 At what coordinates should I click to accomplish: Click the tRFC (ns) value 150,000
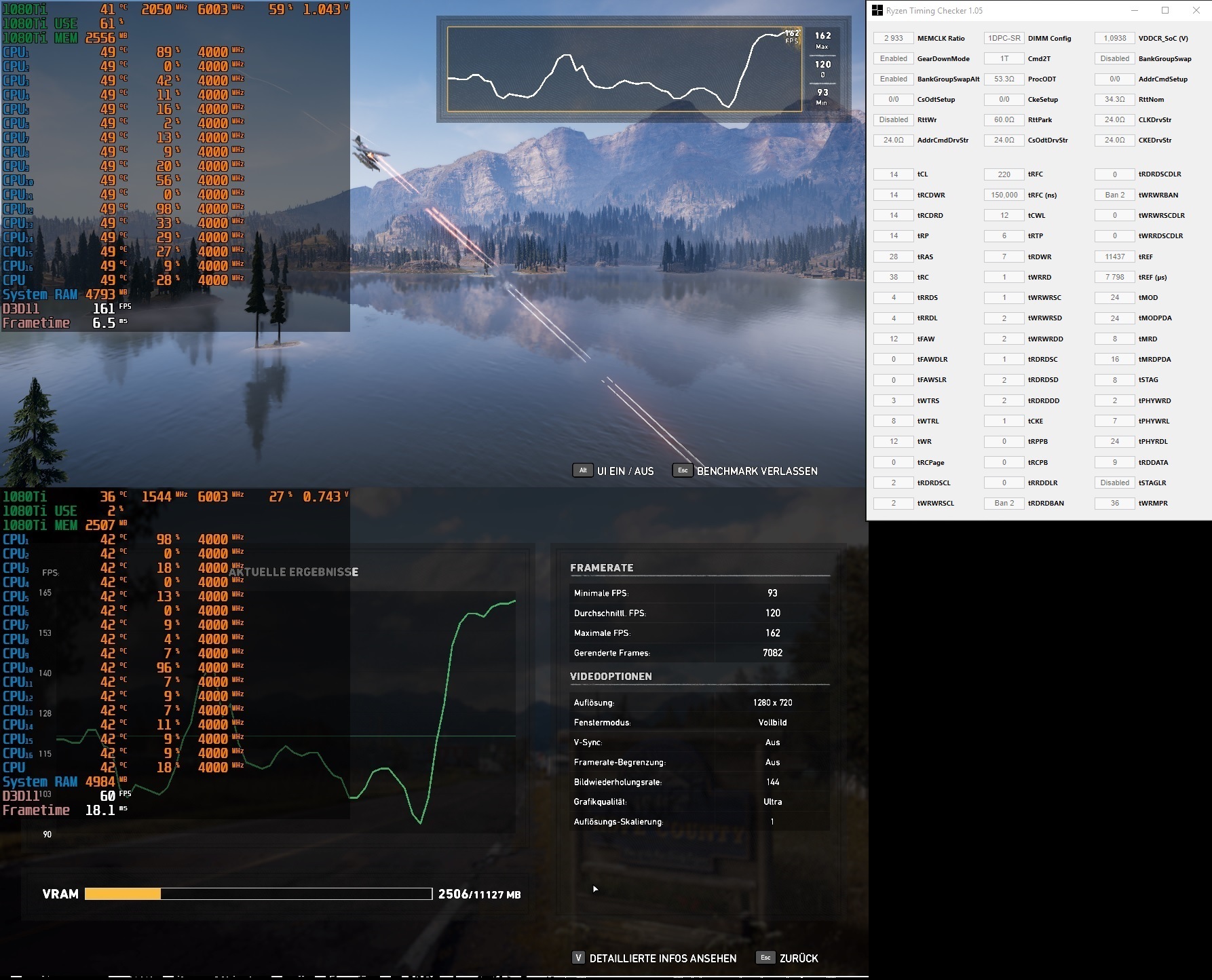click(x=1004, y=195)
